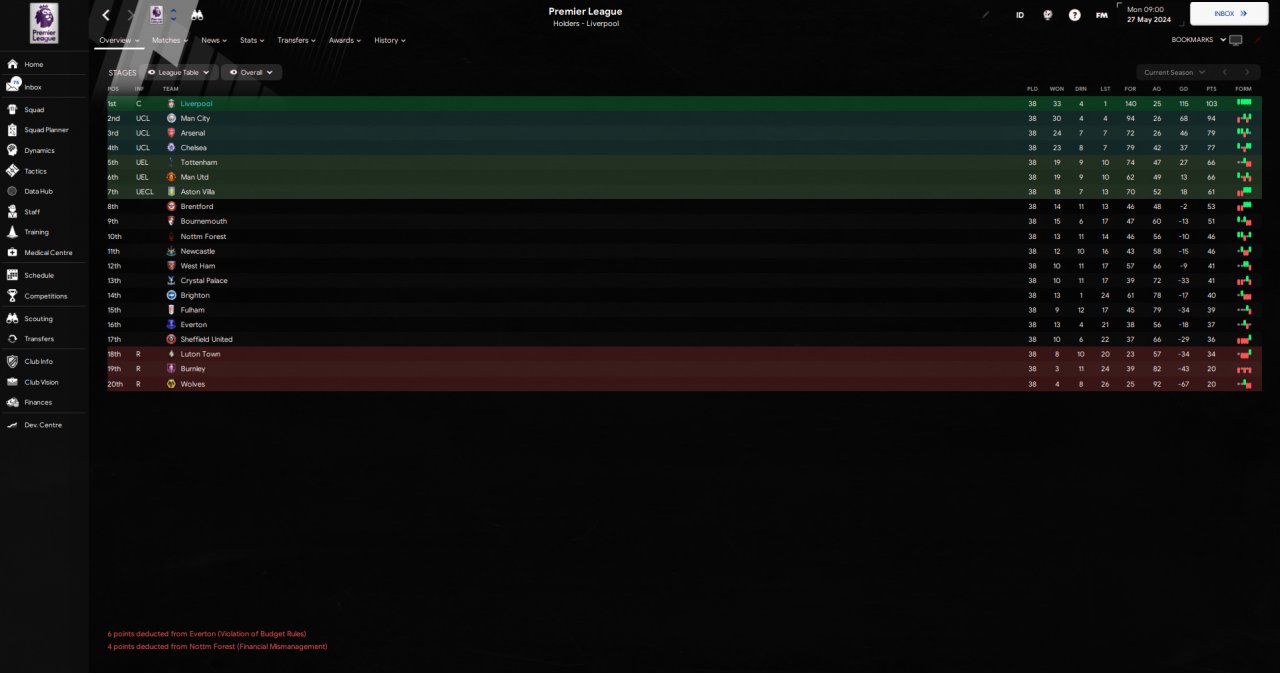Expand the Bookmarks dropdown
Viewport: 1280px width, 673px height.
(1198, 40)
